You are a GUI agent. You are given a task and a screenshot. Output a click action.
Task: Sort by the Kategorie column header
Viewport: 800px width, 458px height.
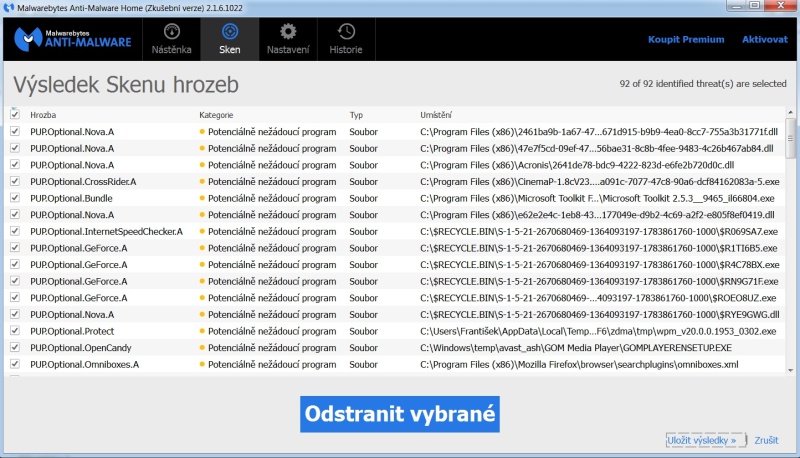point(216,115)
